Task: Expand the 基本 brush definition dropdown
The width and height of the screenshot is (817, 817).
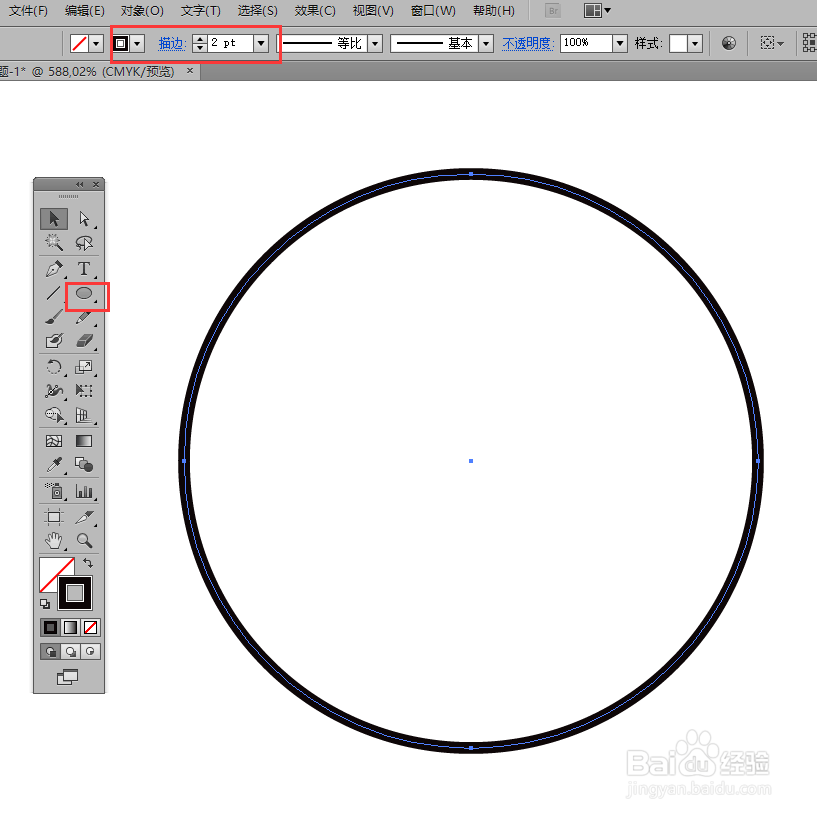Action: [x=486, y=43]
